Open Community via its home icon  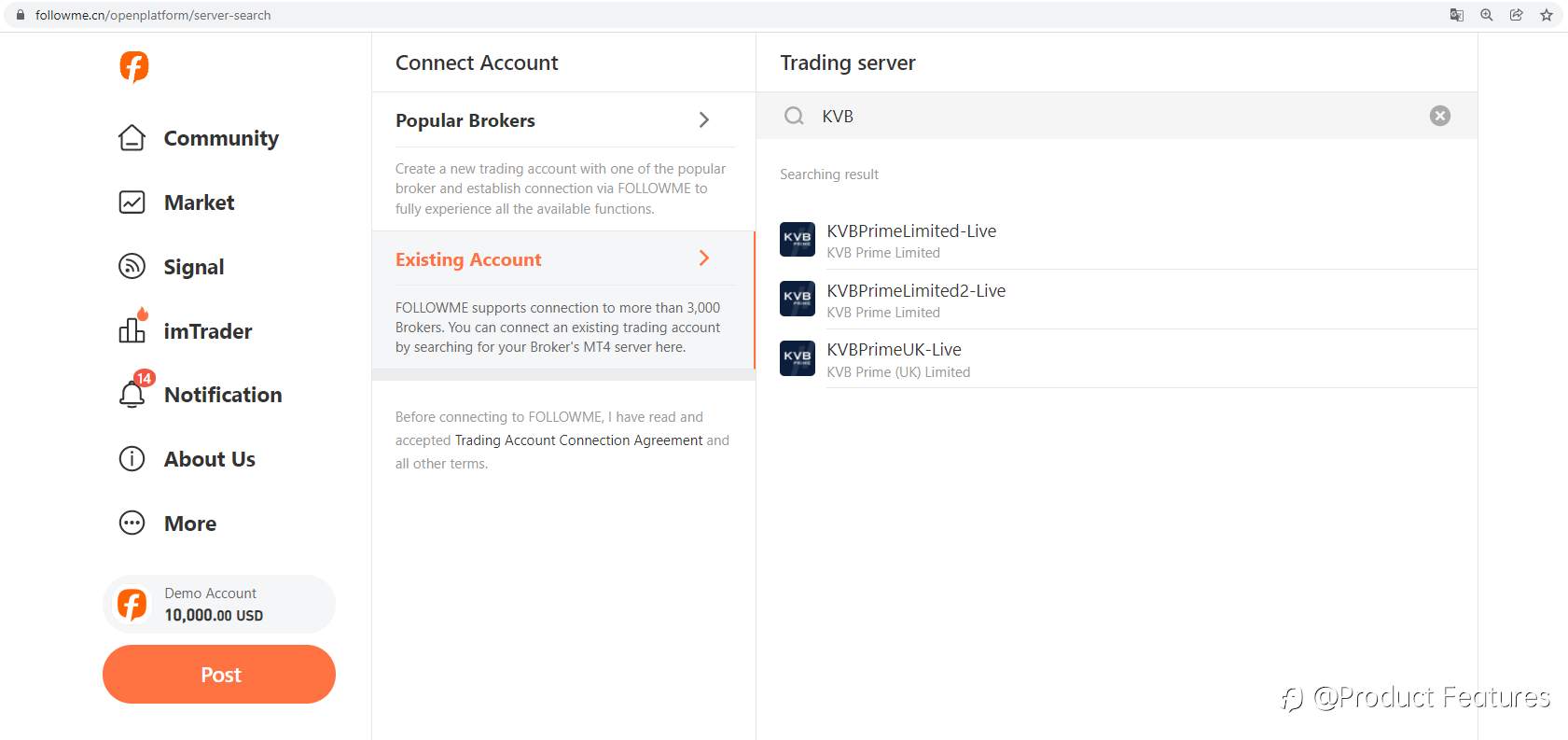(132, 138)
